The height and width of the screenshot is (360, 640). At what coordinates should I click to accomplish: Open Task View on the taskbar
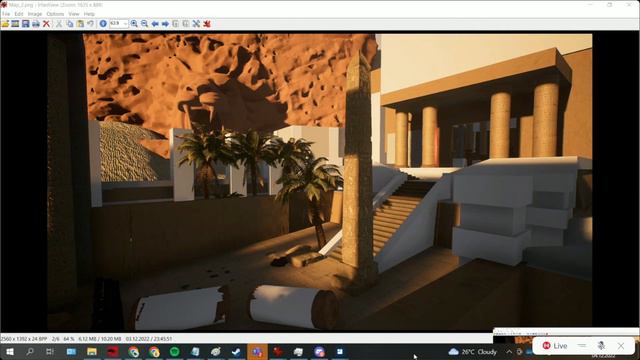(50, 351)
